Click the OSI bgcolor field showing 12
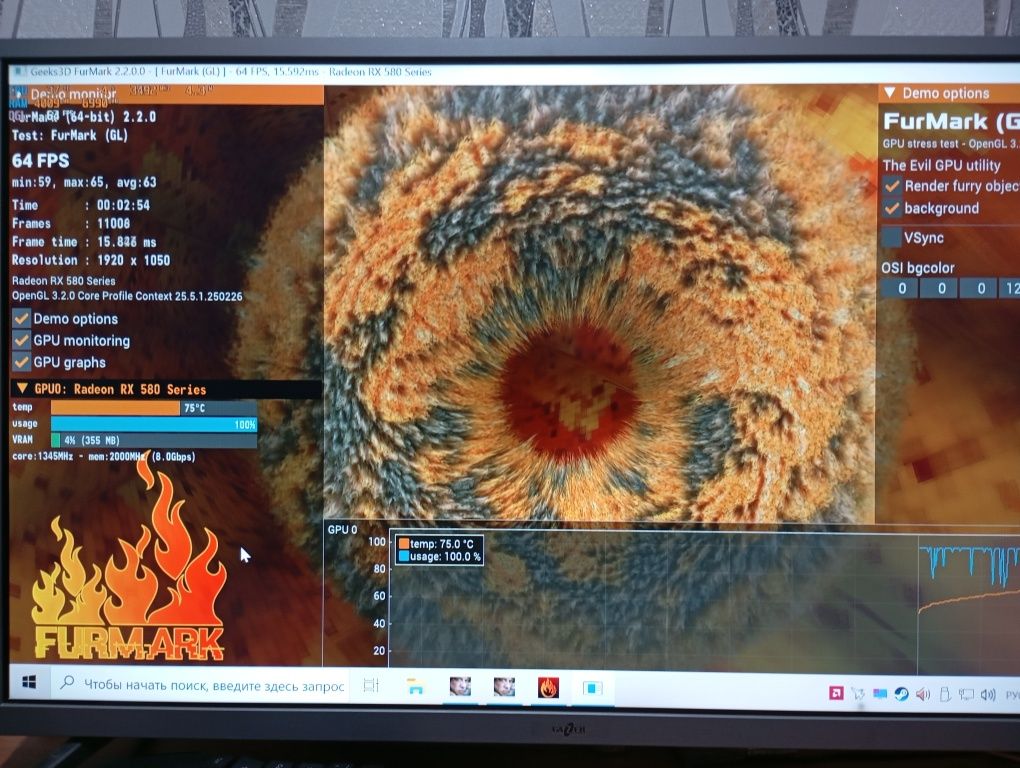Image resolution: width=1020 pixels, height=768 pixels. point(1010,288)
